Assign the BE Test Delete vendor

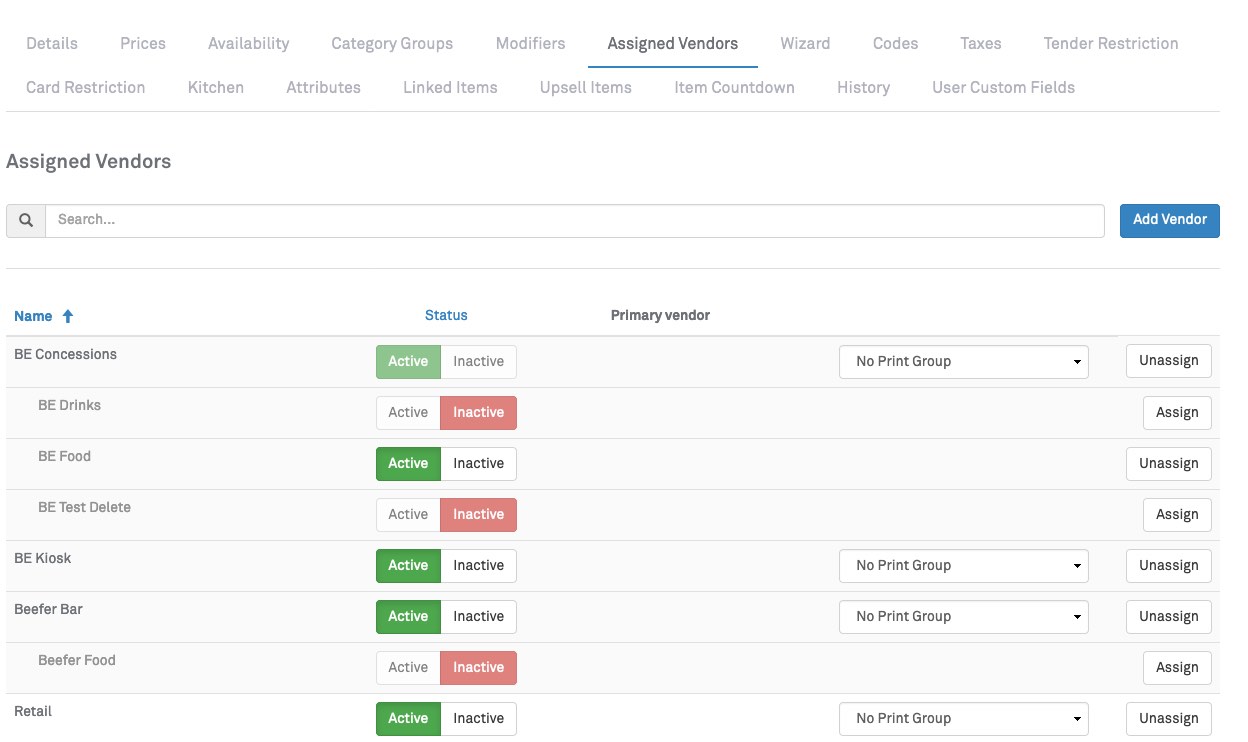click(x=1176, y=515)
